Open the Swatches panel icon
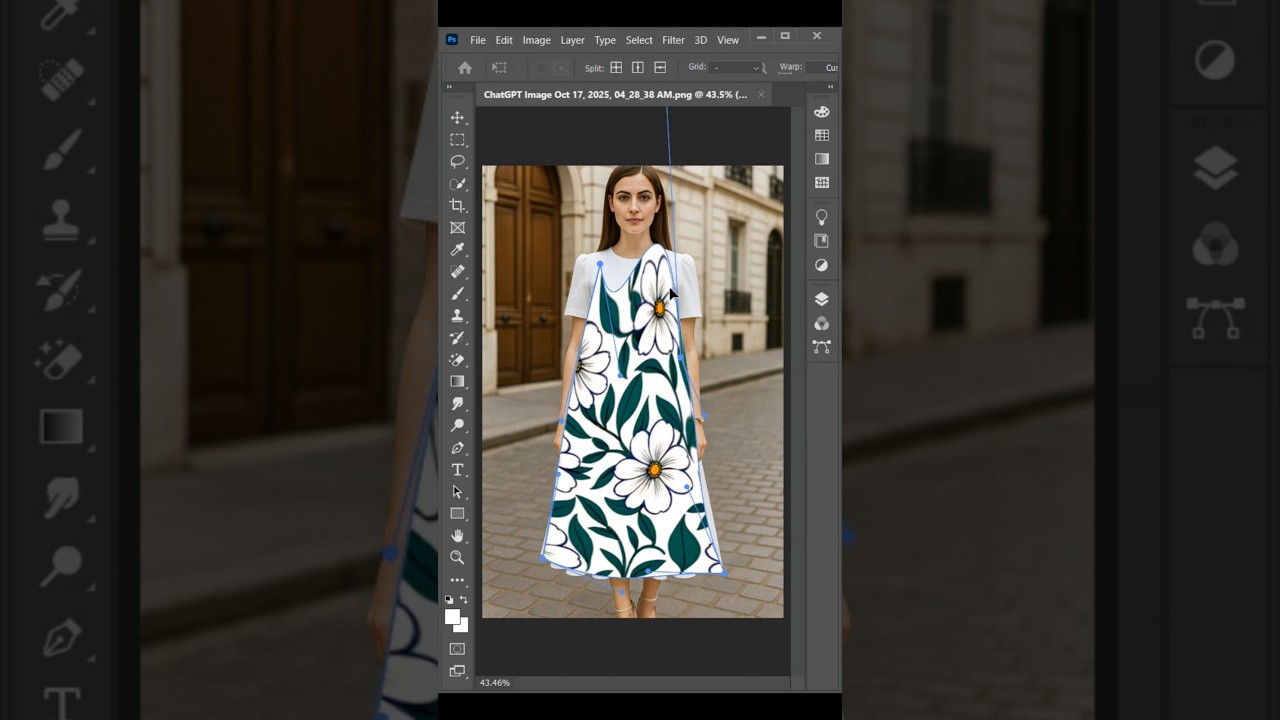Screen dimensions: 1280x720 [822, 135]
